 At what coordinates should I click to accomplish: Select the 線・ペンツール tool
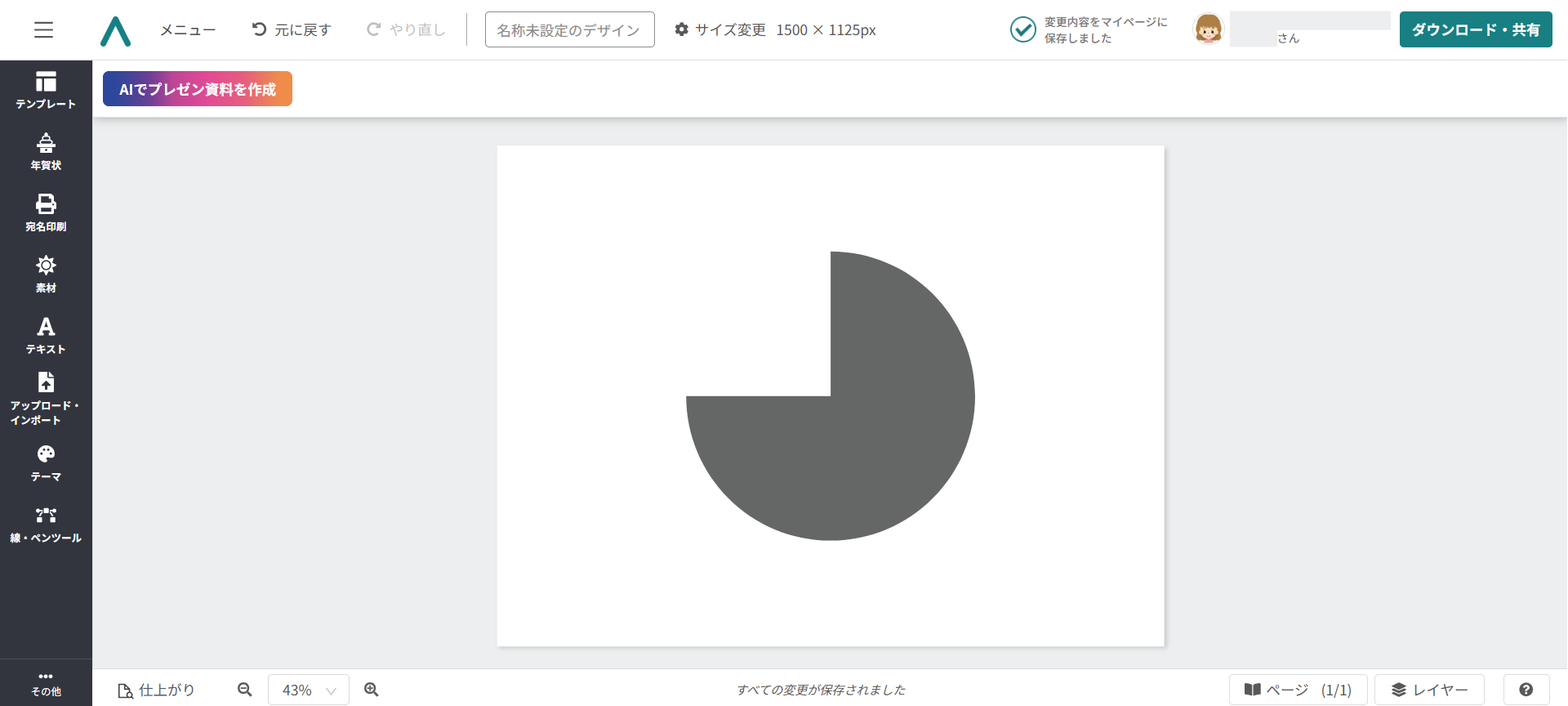point(46,524)
